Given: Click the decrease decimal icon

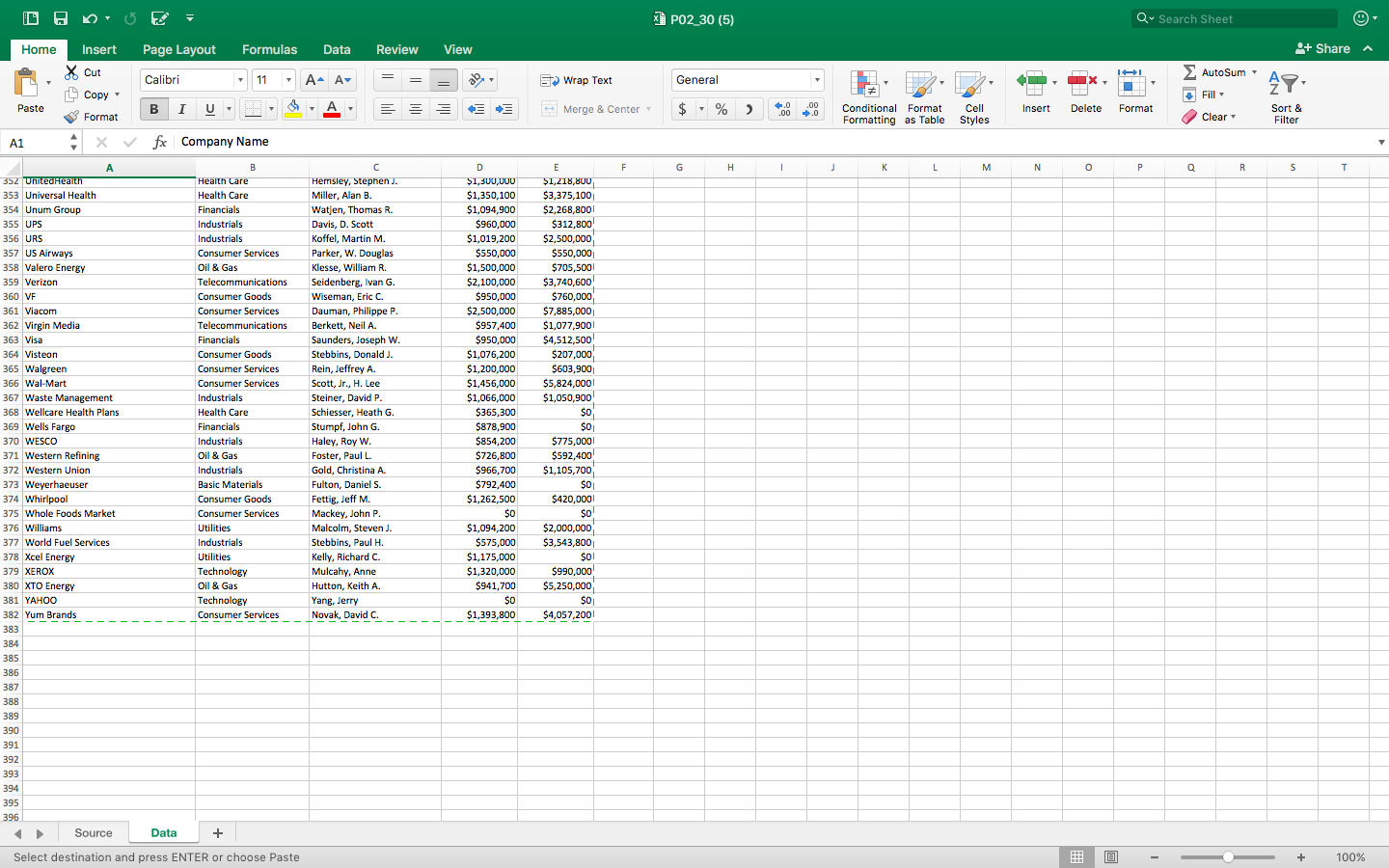Looking at the screenshot, I should pyautogui.click(x=811, y=109).
